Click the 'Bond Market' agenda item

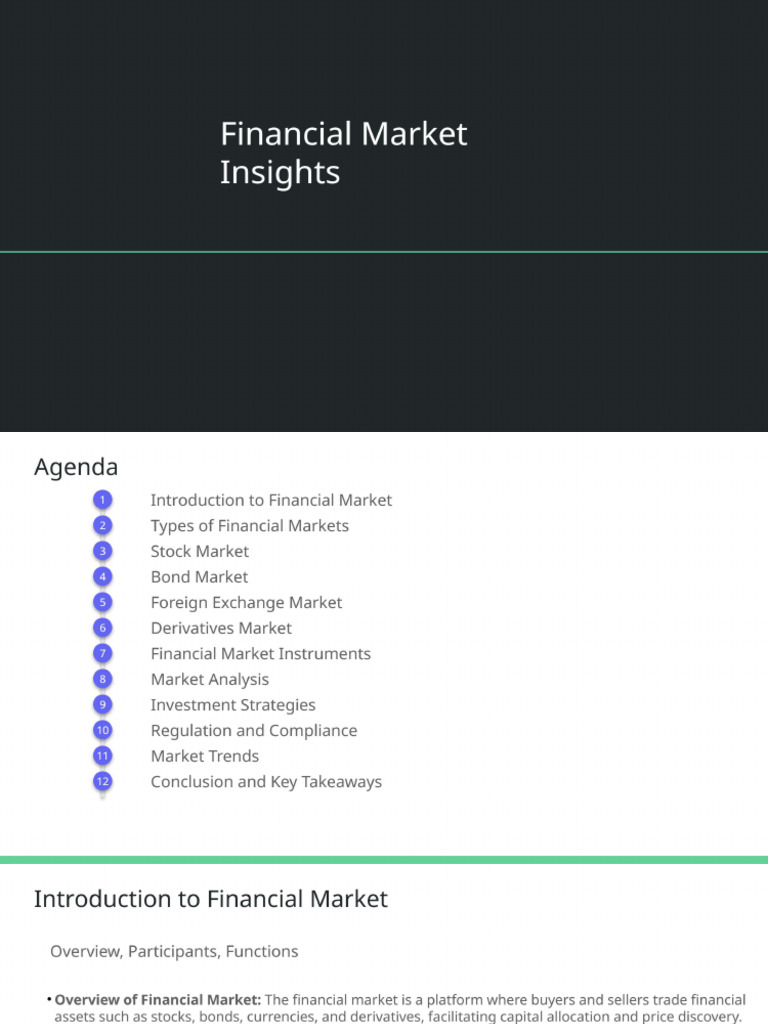point(199,577)
